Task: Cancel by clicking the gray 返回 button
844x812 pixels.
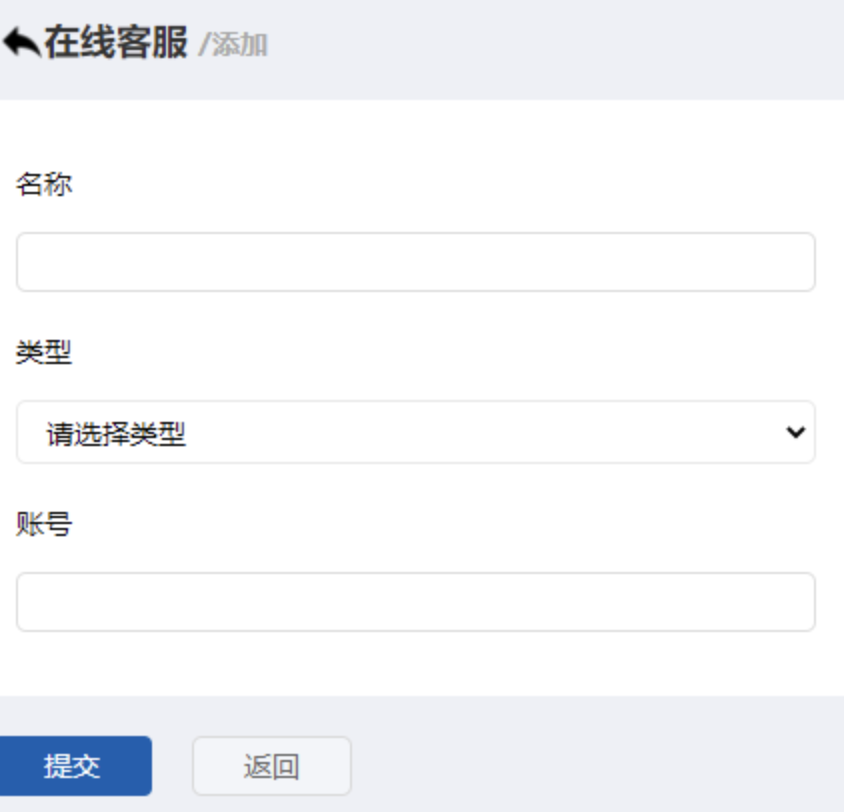Action: (x=272, y=766)
